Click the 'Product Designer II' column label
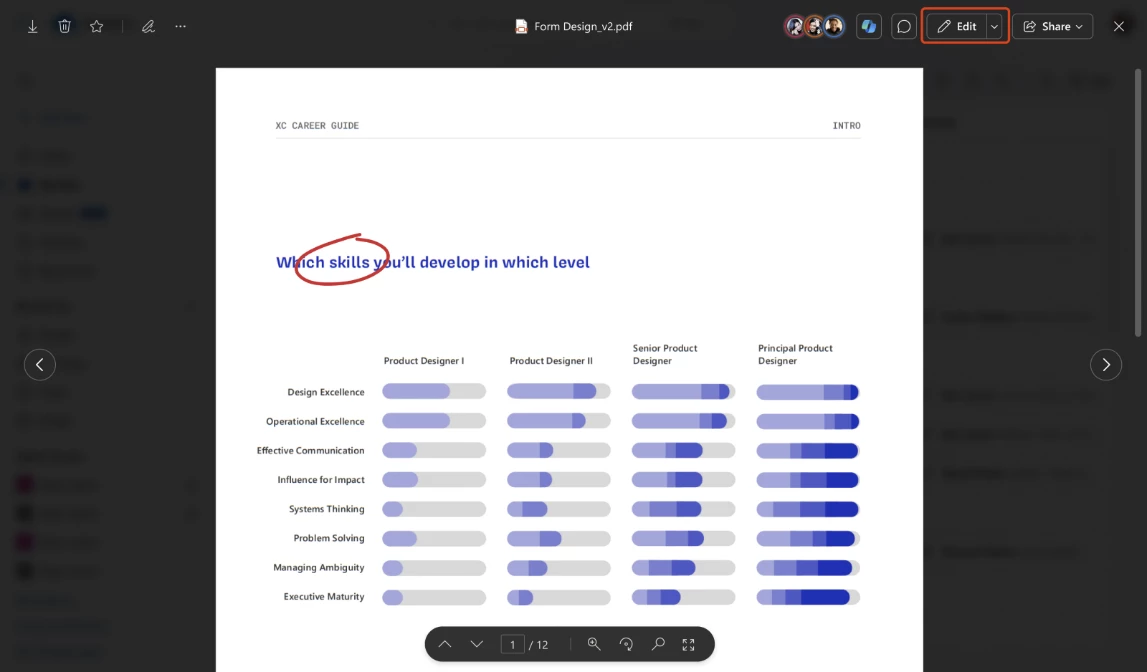This screenshot has width=1147, height=672. (551, 360)
